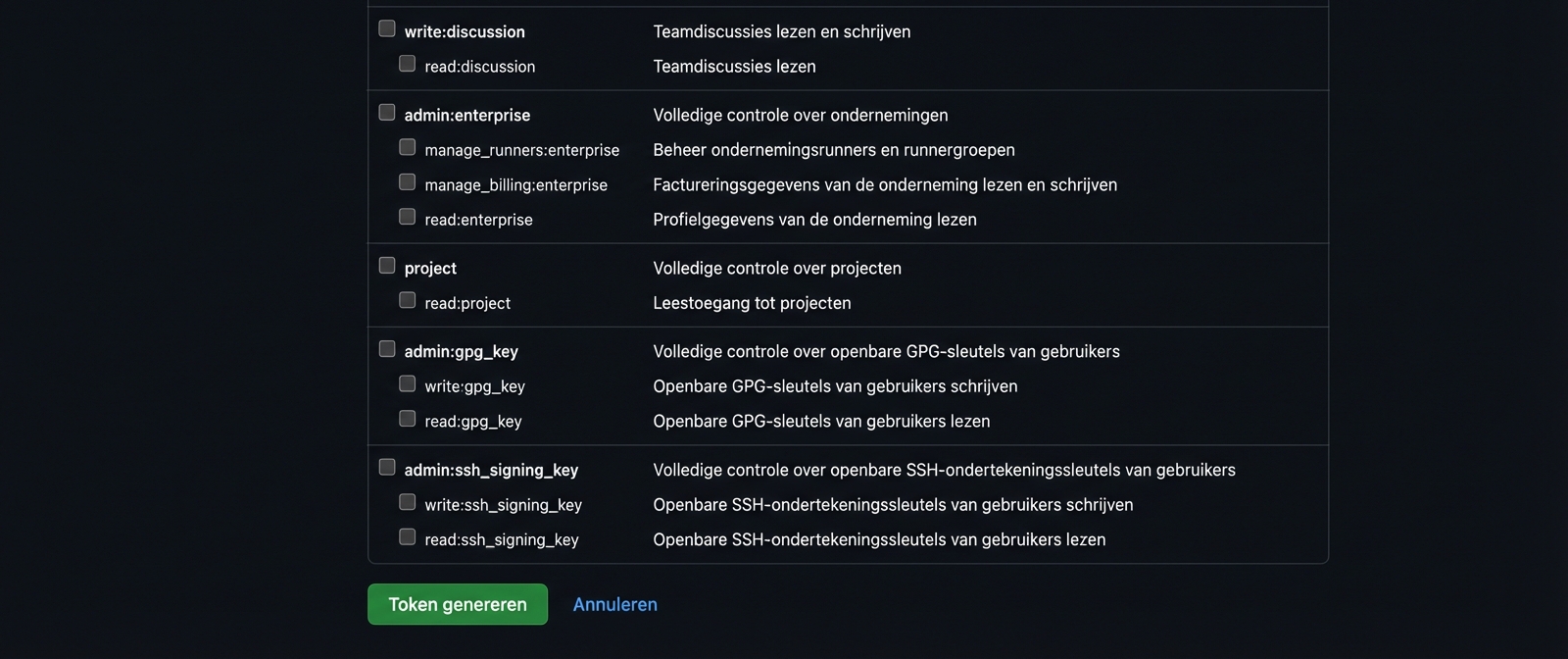This screenshot has width=1568, height=659.
Task: Toggle the project scope checkbox
Action: (387, 266)
